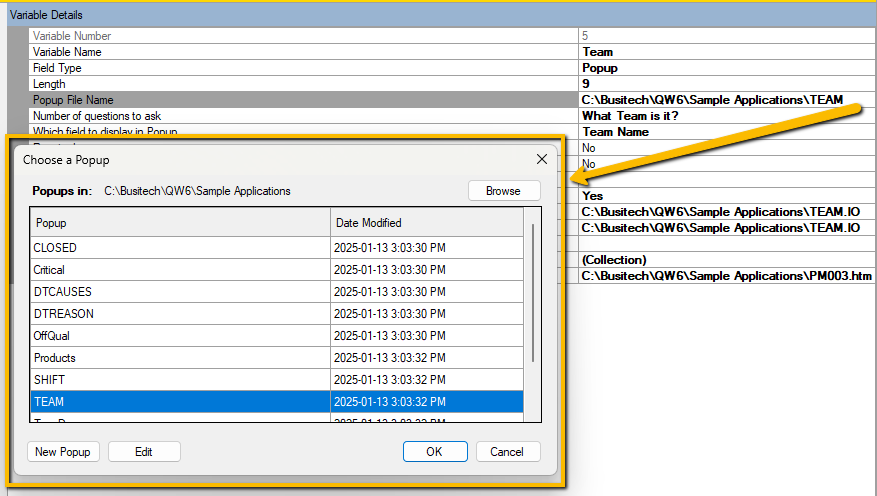The image size is (877, 496).
Task: Sort list by Date Modified header
Action: [426, 223]
